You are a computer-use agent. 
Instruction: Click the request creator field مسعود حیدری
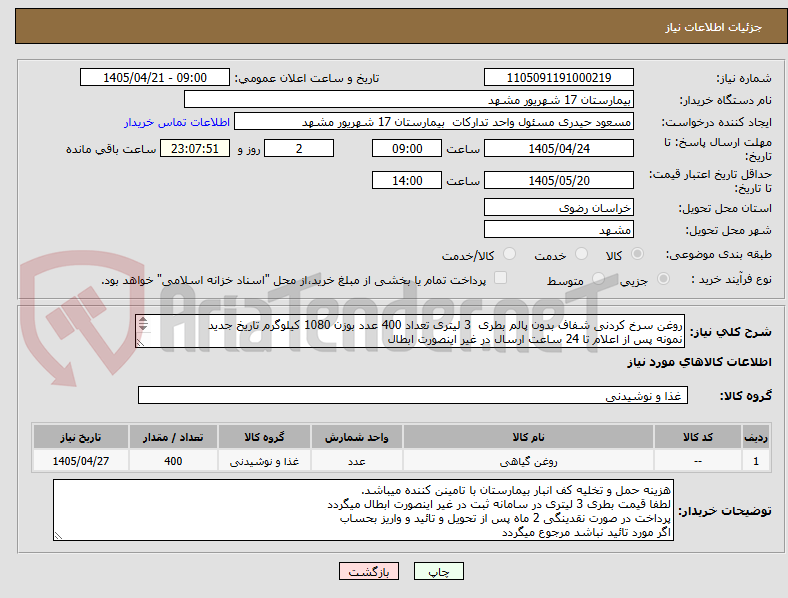[x=434, y=122]
